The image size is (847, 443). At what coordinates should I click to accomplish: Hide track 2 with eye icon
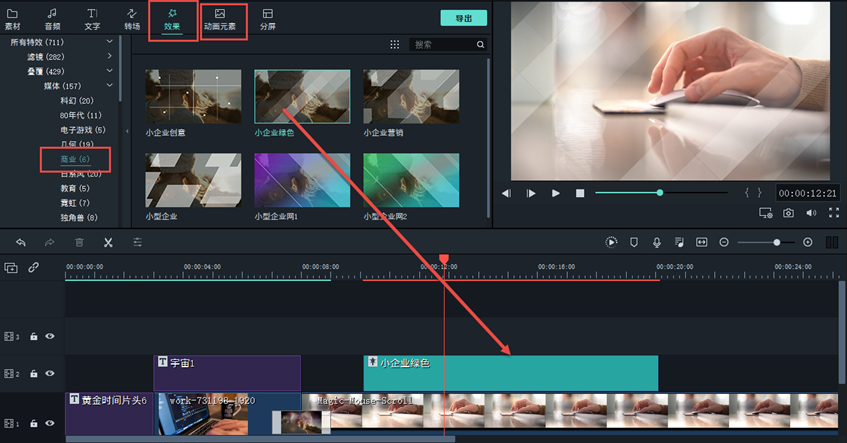(50, 373)
